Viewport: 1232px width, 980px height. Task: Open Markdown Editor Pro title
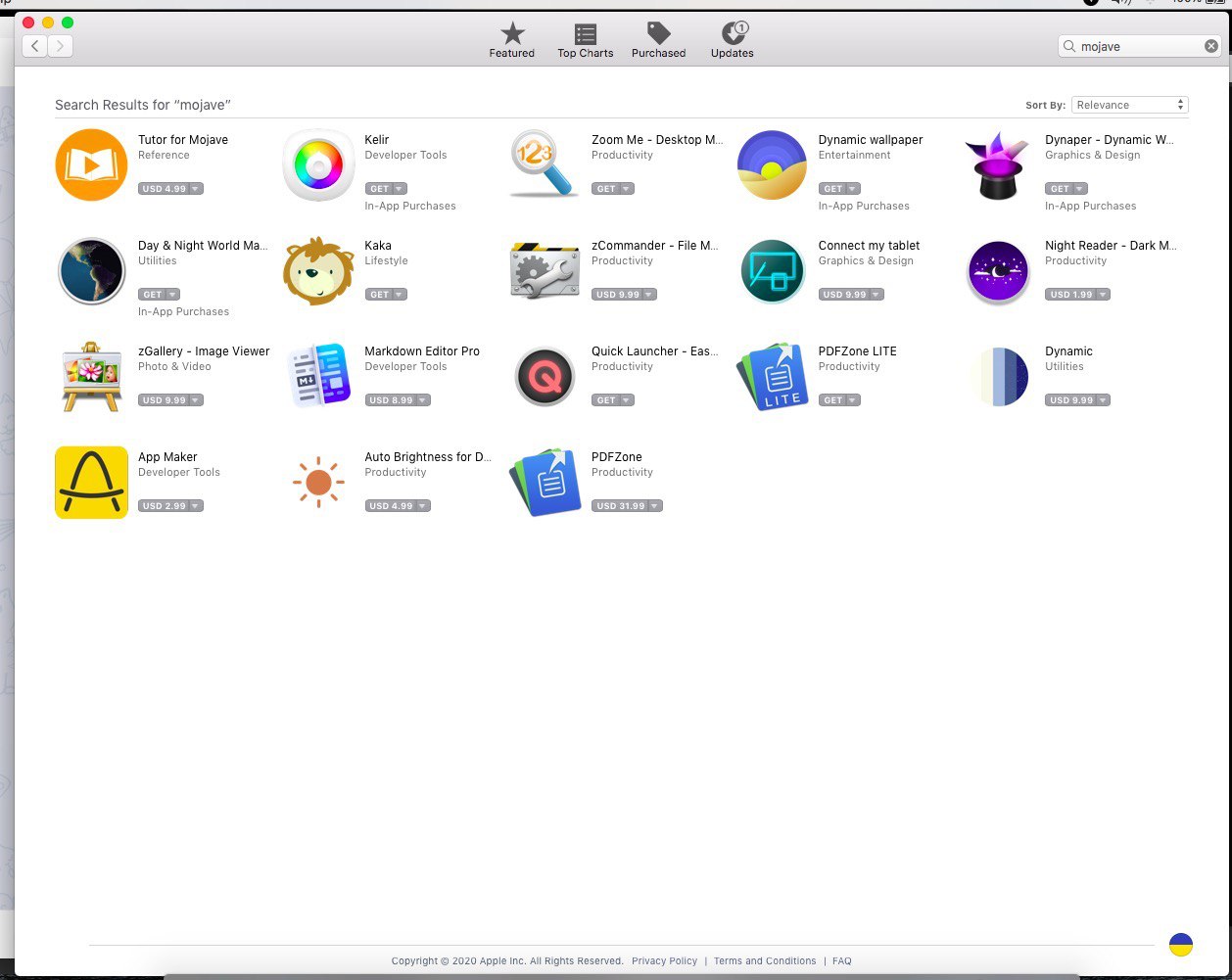422,351
